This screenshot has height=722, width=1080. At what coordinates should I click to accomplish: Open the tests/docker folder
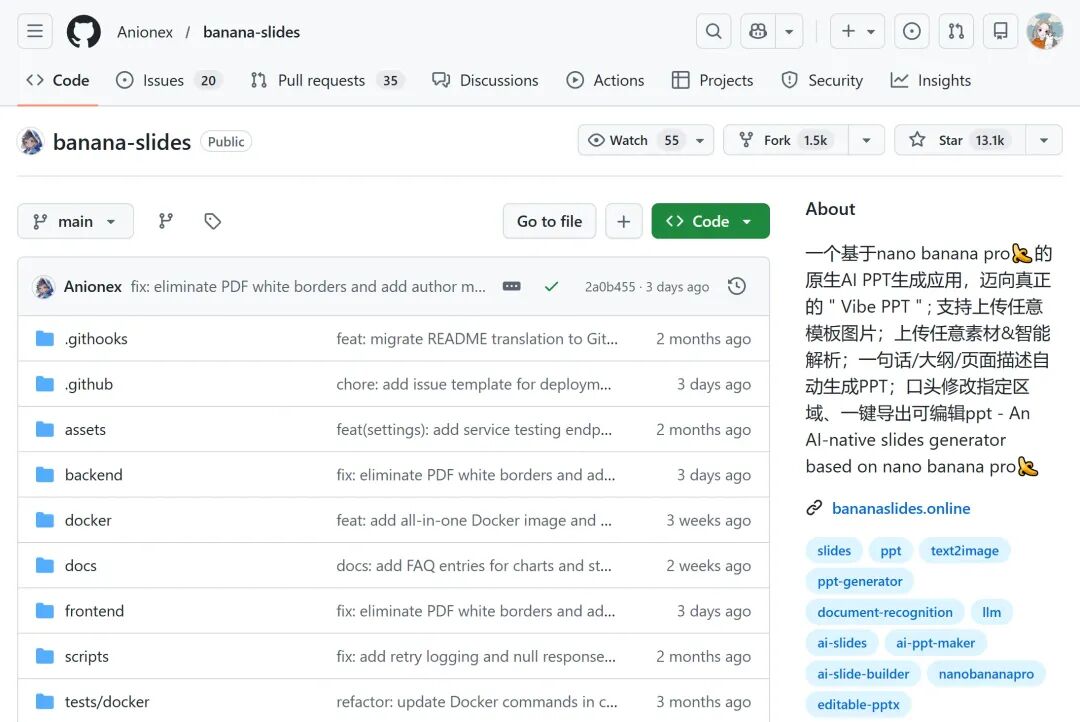[107, 702]
